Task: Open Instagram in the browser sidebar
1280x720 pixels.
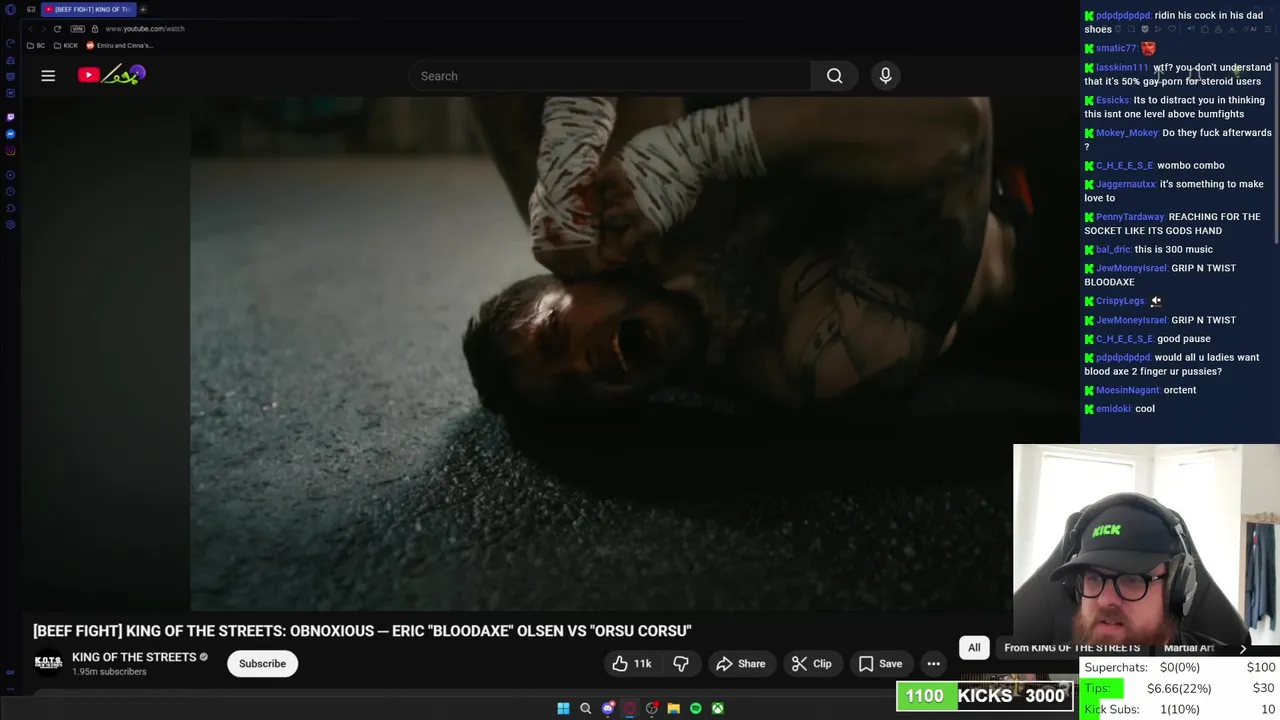Action: 11,151
